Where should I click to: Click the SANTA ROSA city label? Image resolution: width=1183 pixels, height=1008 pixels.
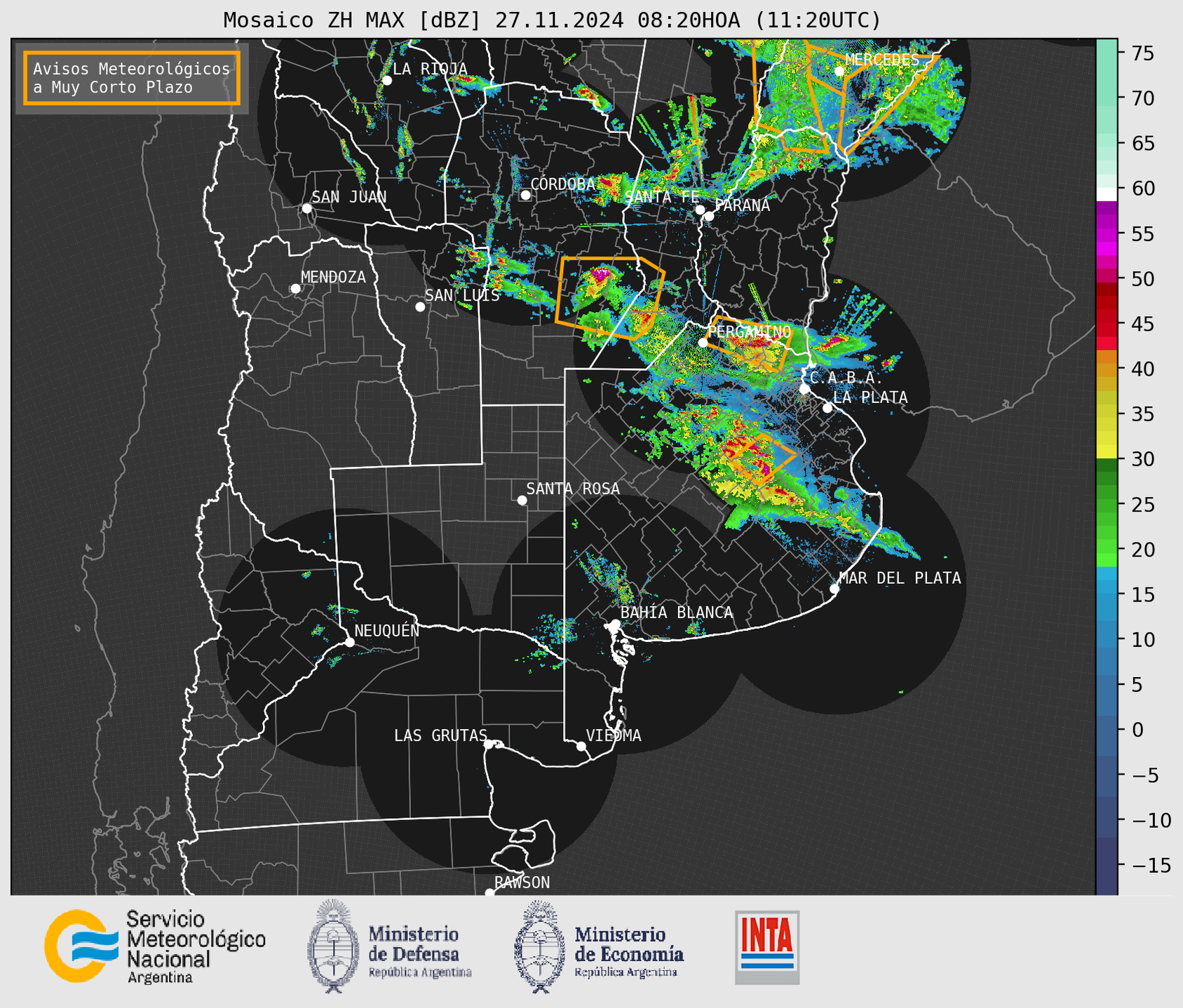[573, 489]
